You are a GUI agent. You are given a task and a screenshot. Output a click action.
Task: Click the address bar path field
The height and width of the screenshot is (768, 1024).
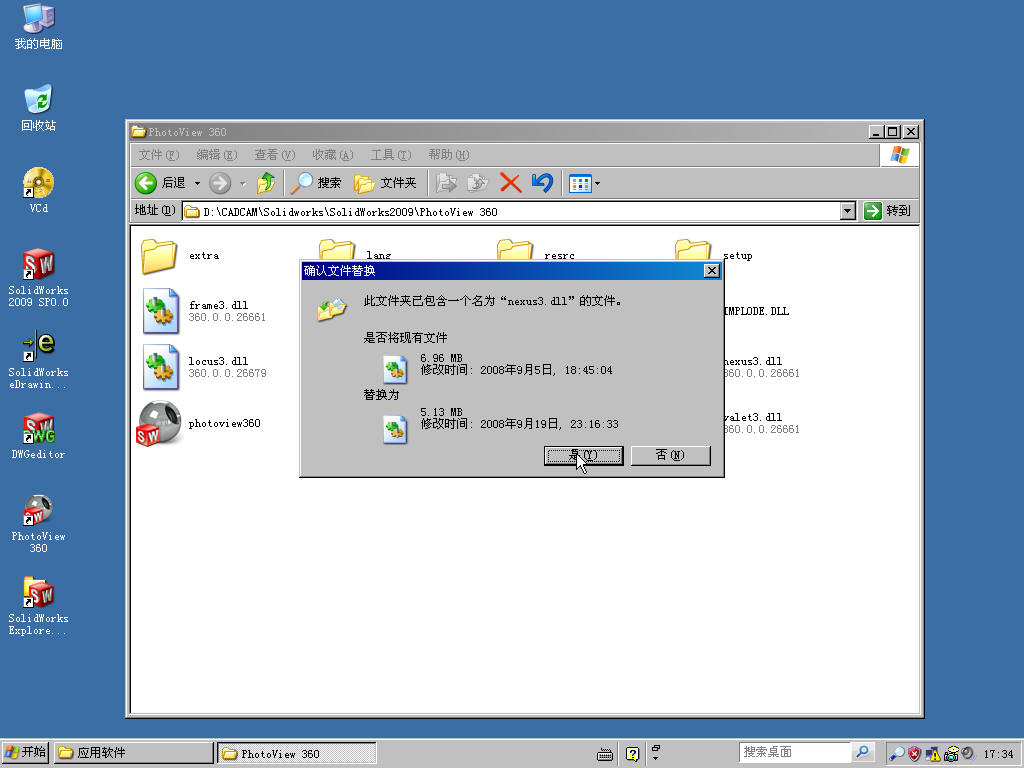[x=511, y=212]
